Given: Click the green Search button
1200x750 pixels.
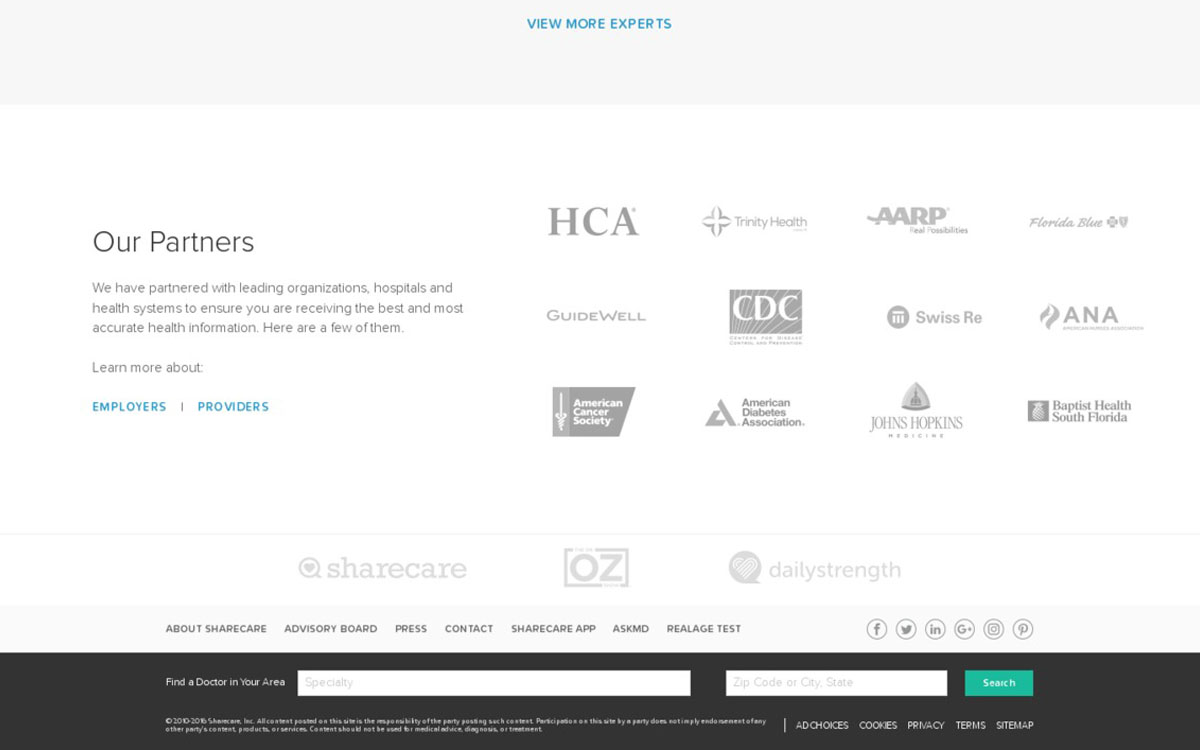Looking at the screenshot, I should tap(999, 683).
